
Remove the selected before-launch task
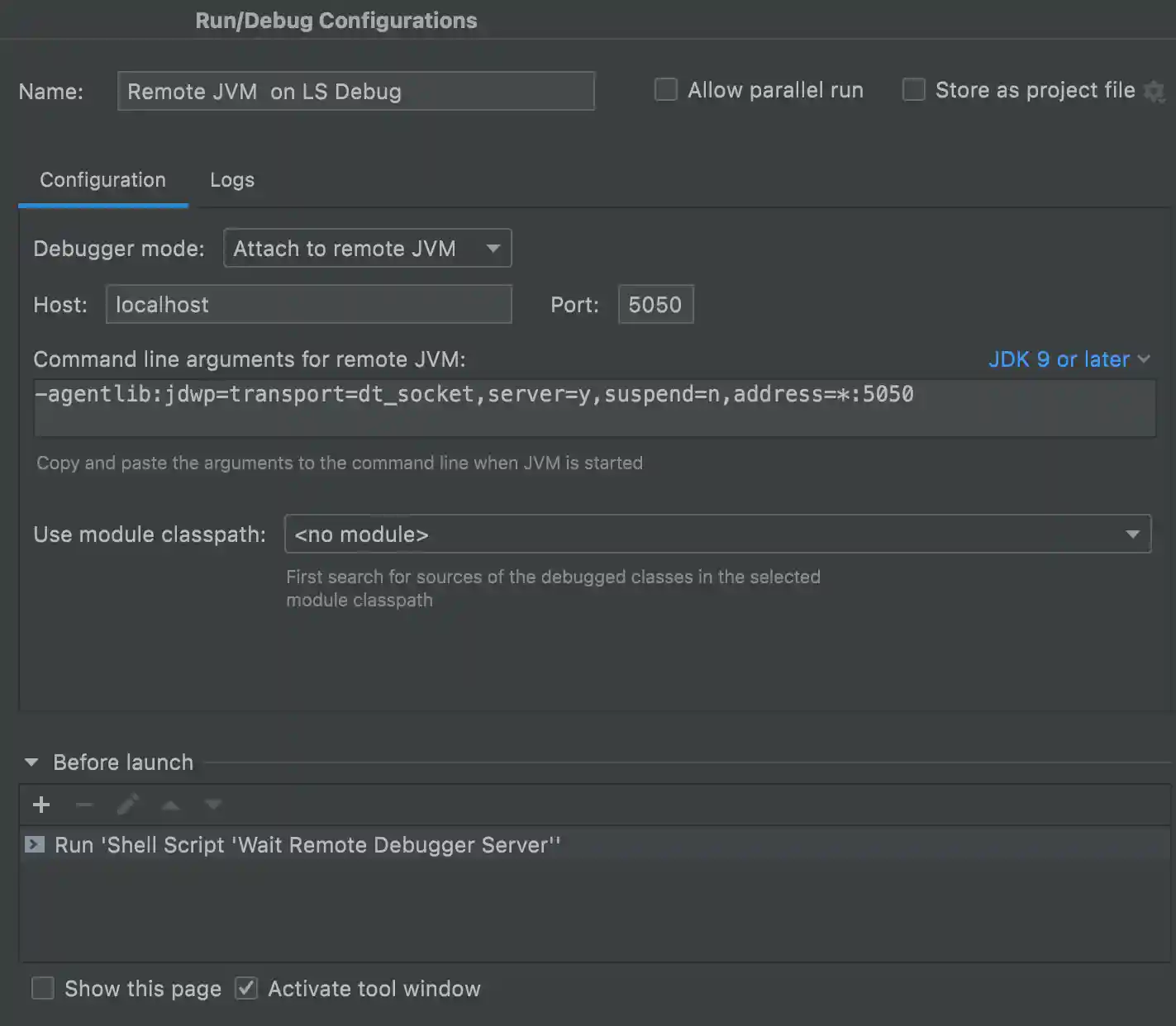coord(84,805)
